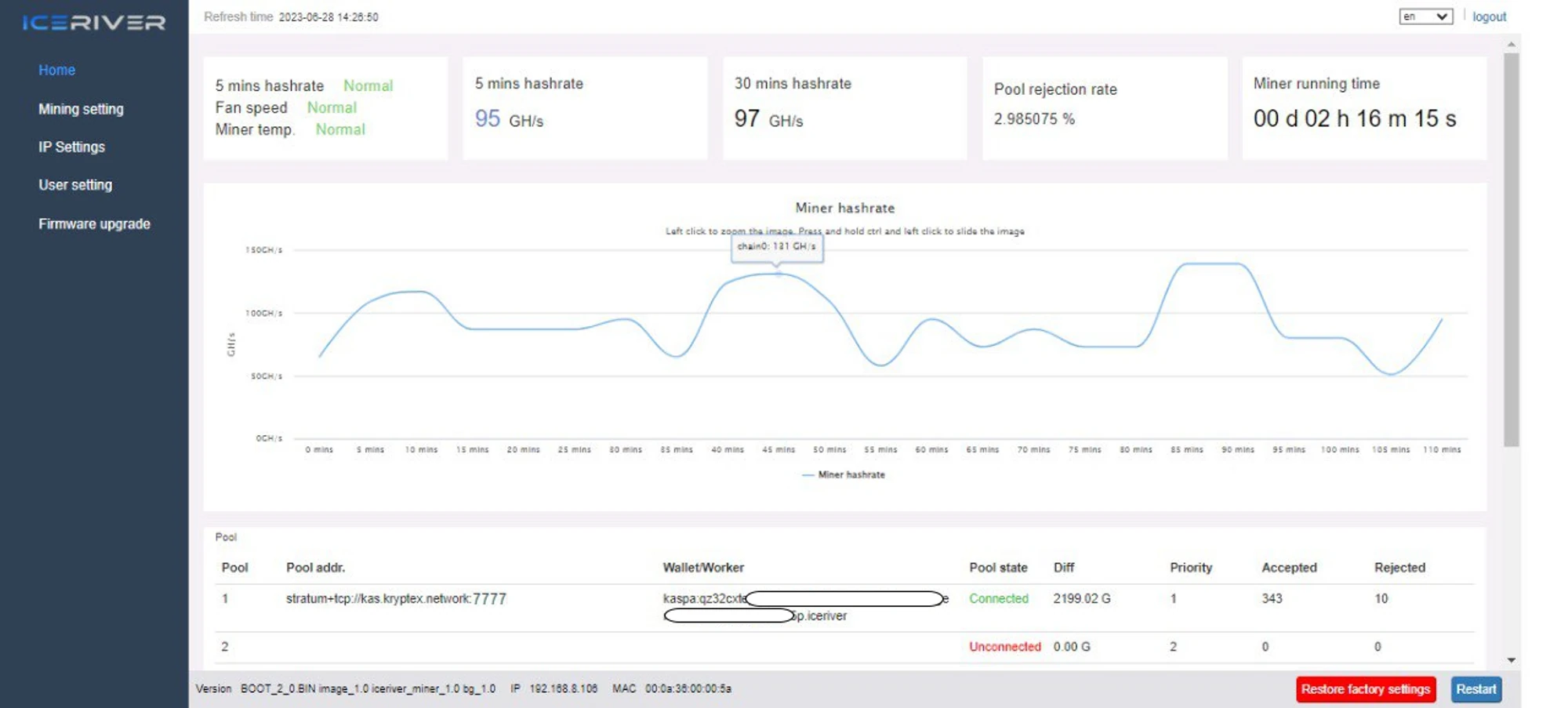
Task: Click the chain0 131 GH/s tooltip
Action: click(x=776, y=246)
